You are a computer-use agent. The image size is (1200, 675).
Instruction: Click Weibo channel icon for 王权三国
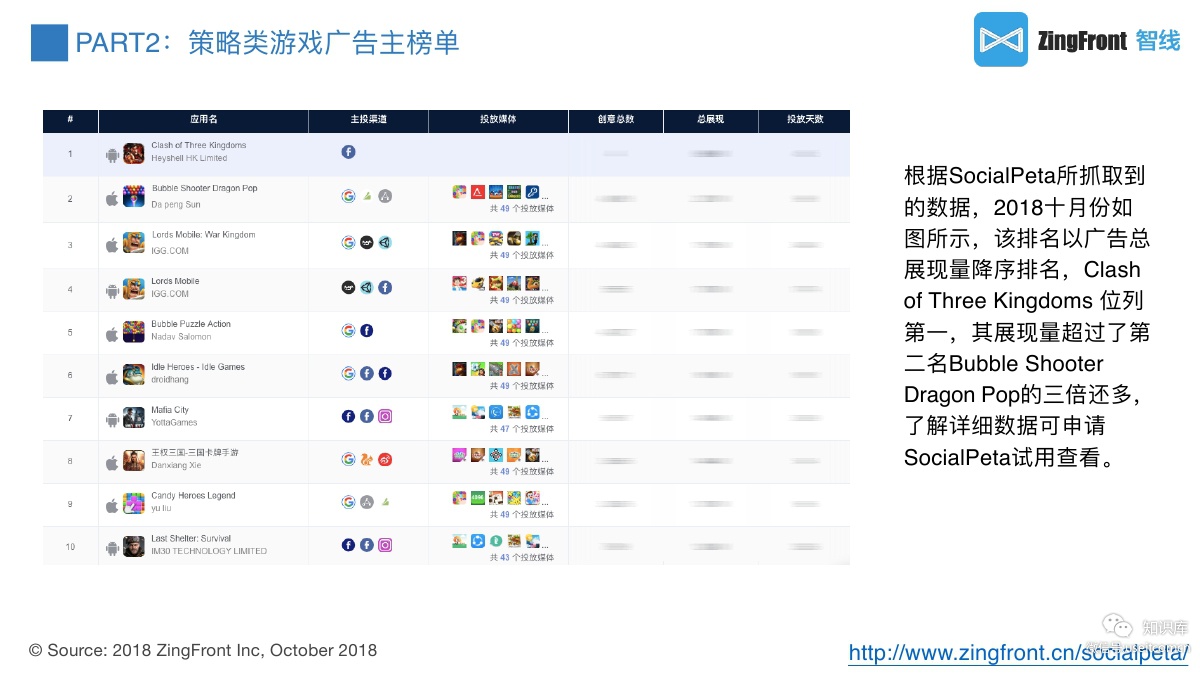(385, 459)
